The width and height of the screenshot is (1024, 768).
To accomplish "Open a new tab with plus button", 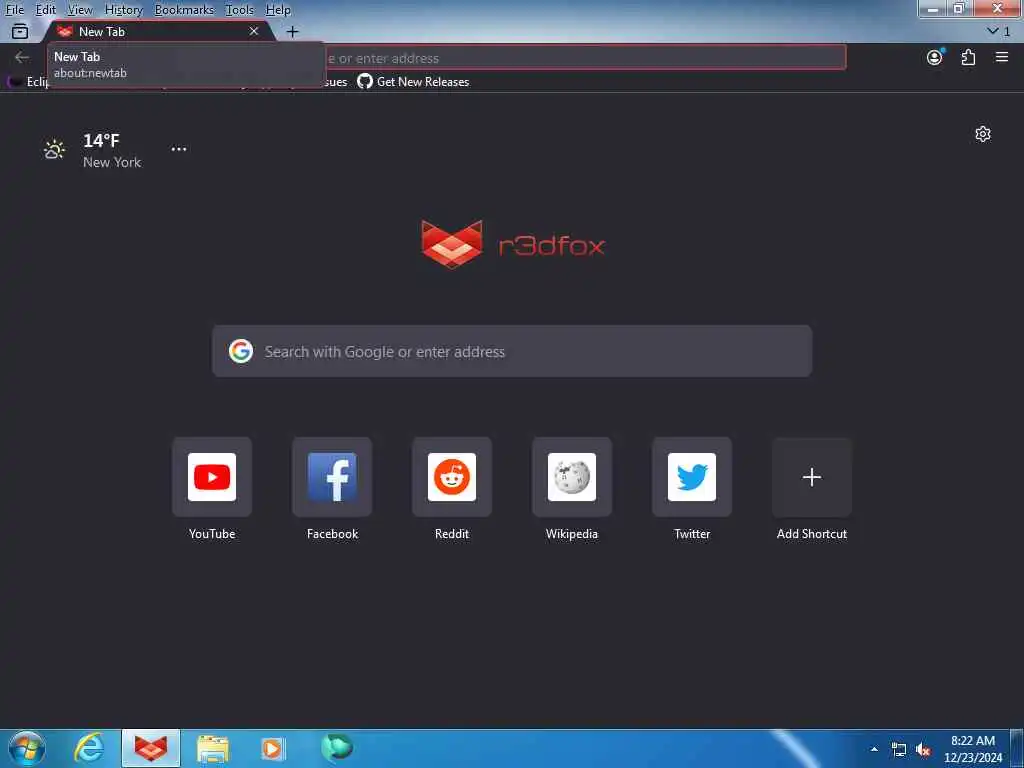I will pos(293,31).
